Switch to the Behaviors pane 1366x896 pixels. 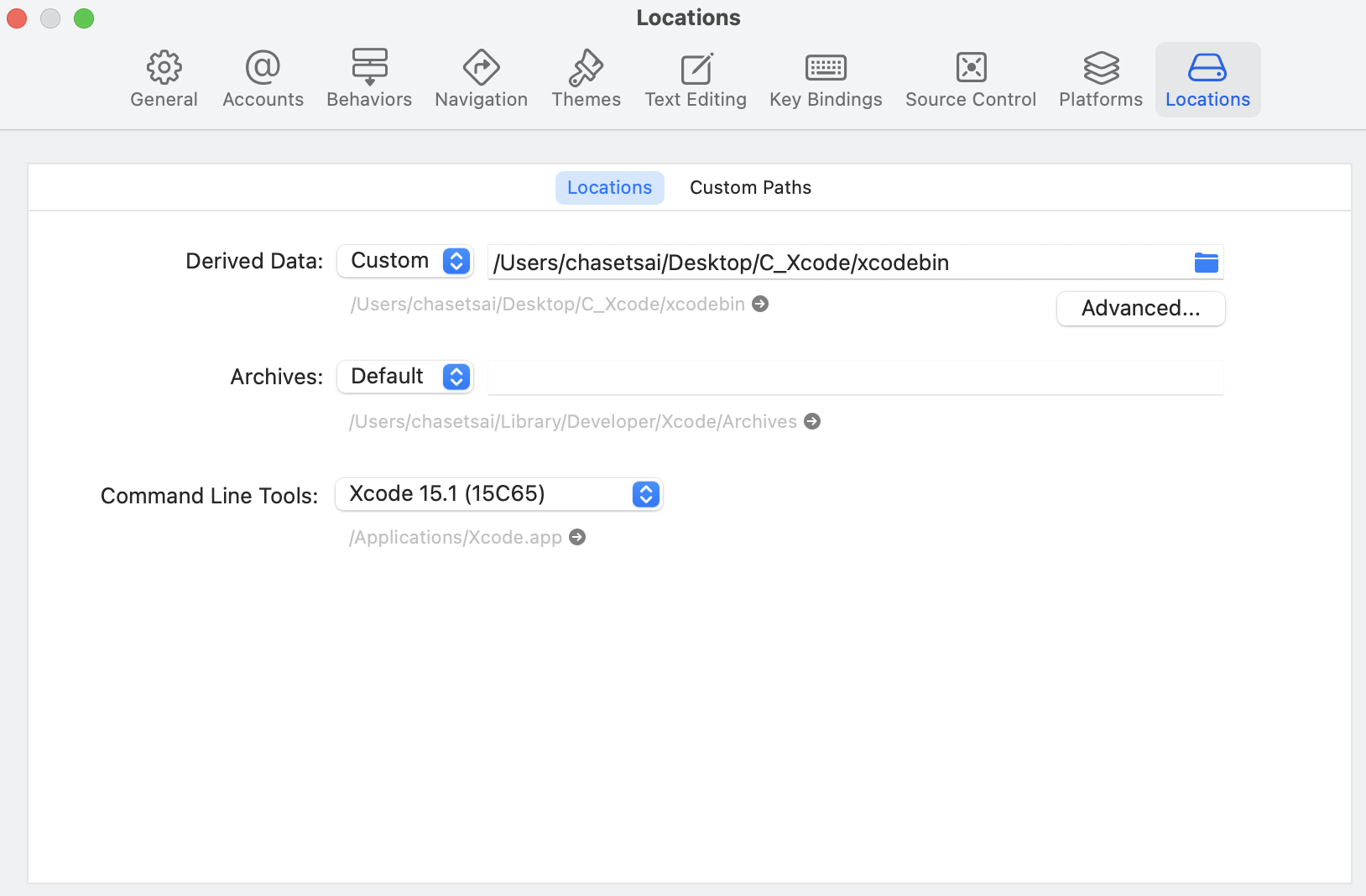369,80
